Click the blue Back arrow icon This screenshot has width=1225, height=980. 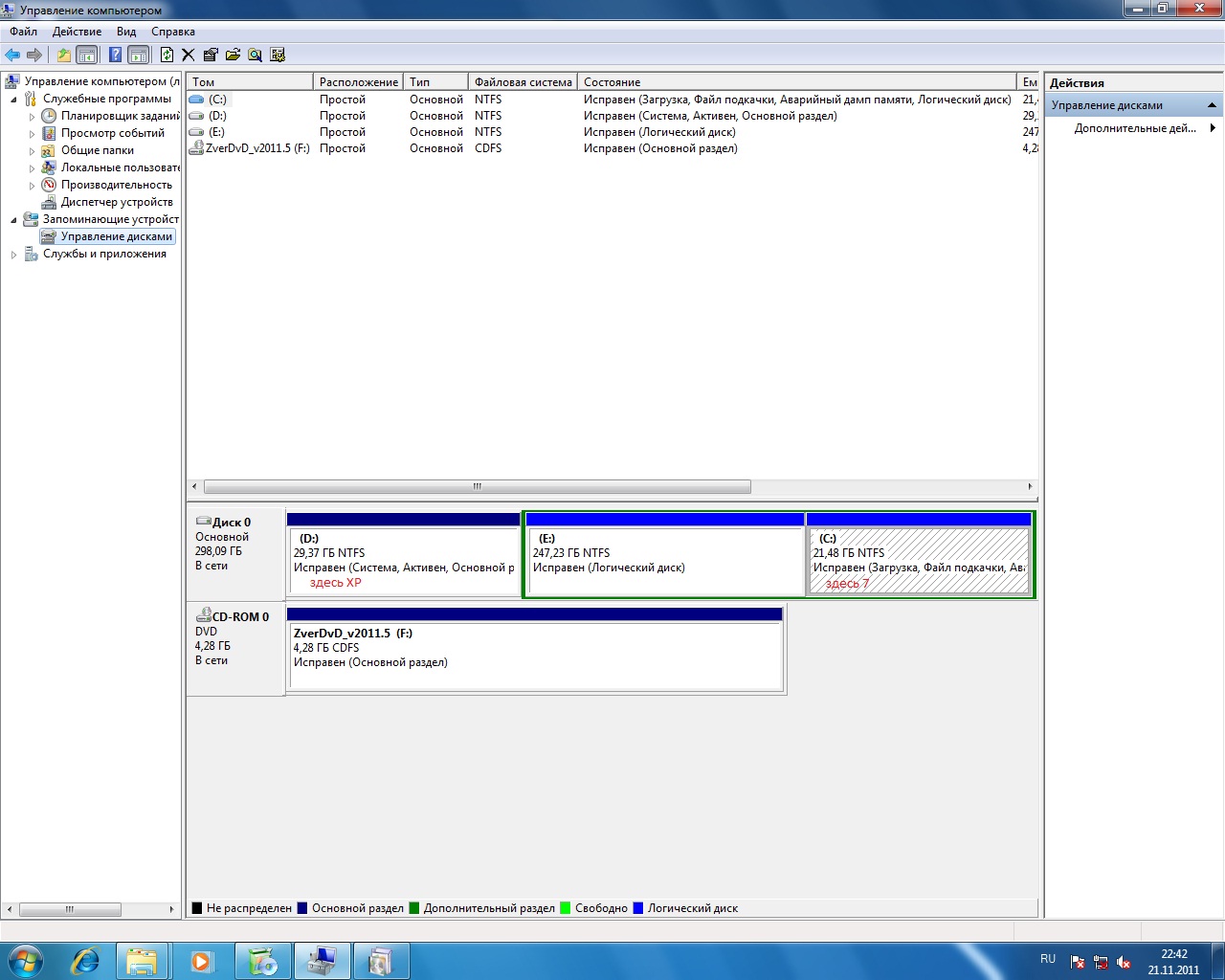(12, 55)
